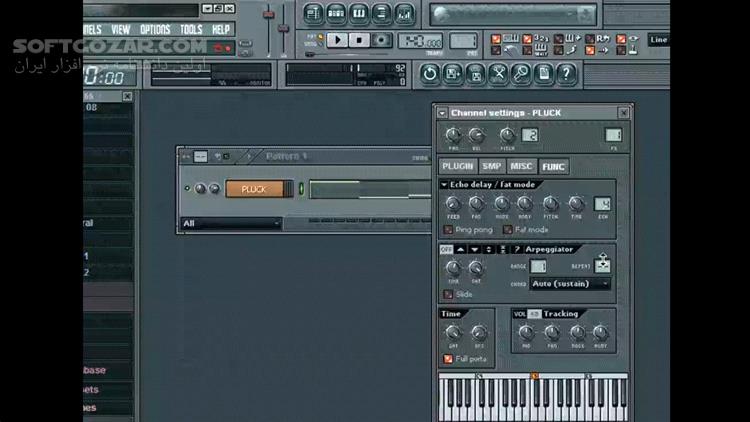Select the PLUCK channel button
Image resolution: width=750 pixels, height=422 pixels.
click(254, 189)
